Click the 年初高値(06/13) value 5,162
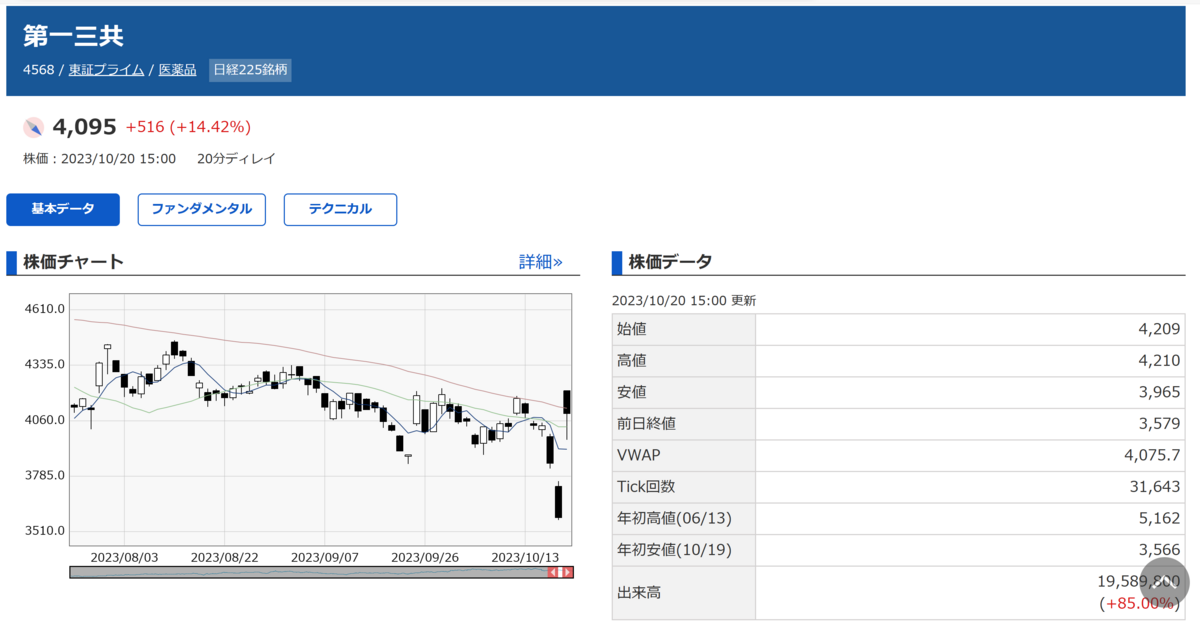The image size is (1200, 622). [1159, 518]
